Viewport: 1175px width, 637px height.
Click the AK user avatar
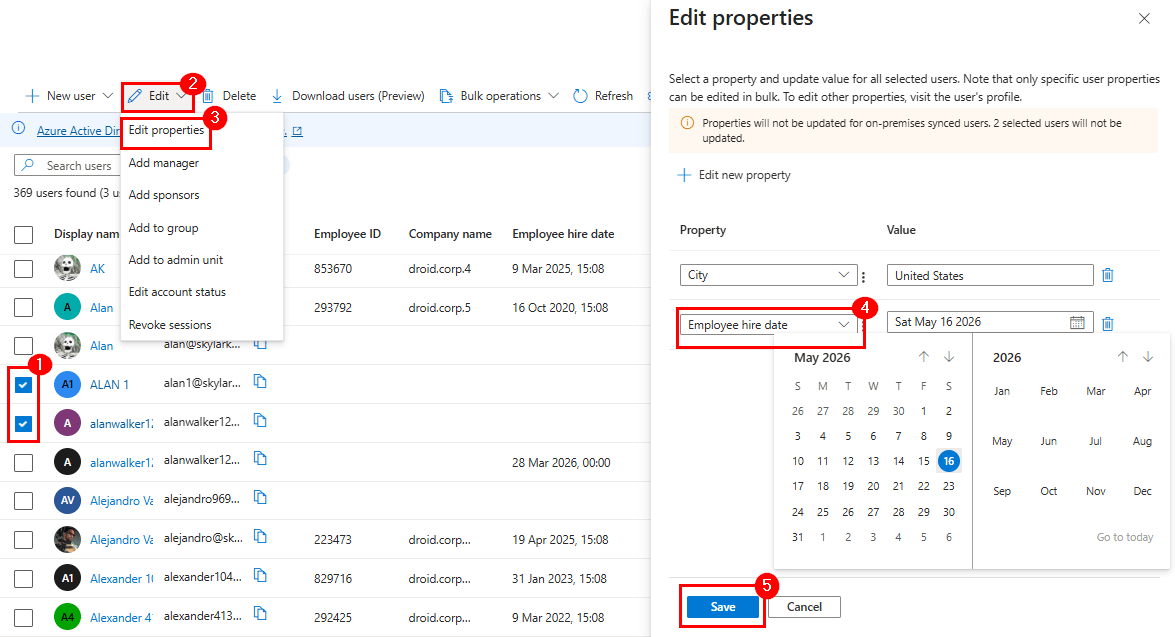(x=67, y=268)
